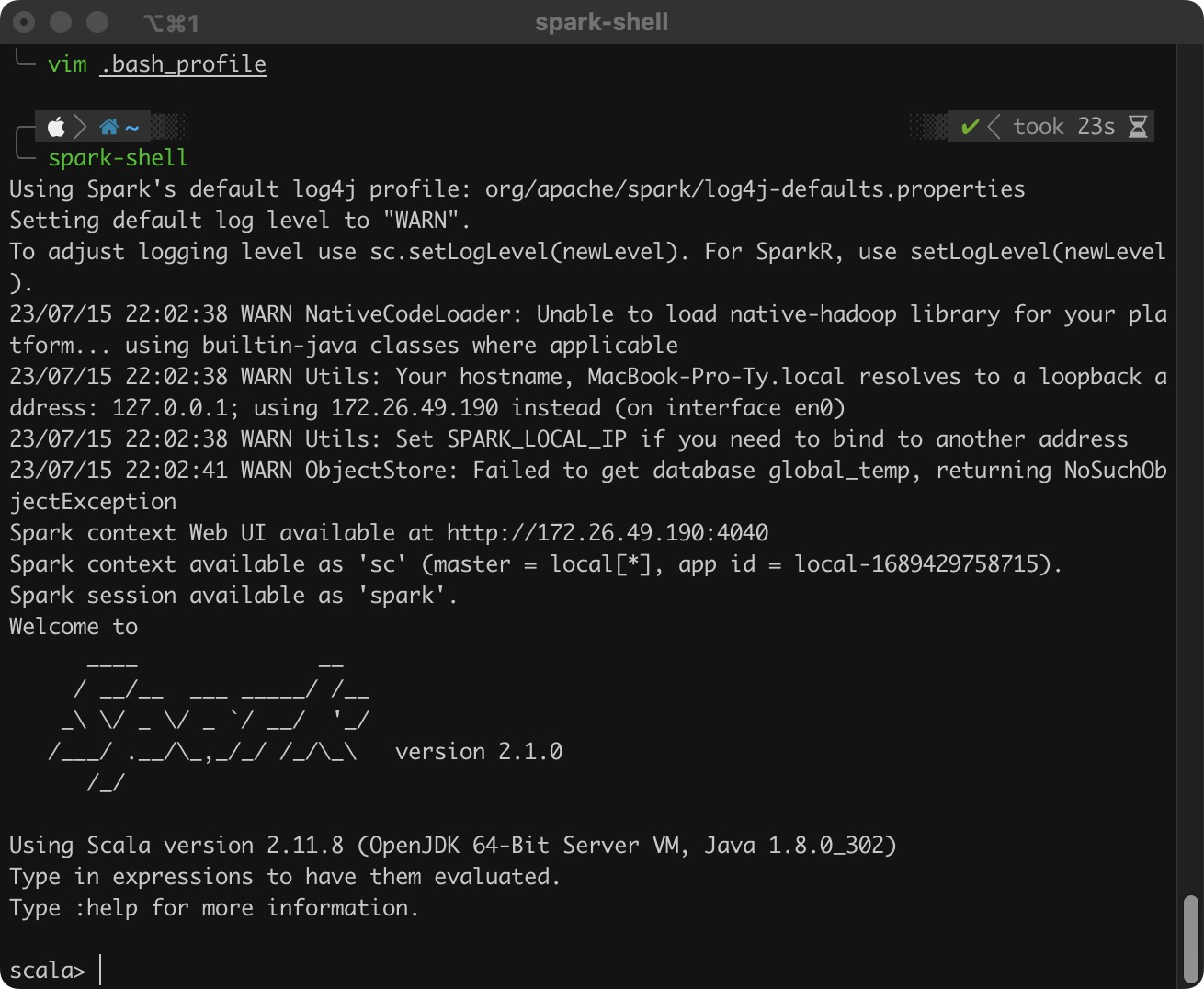Click the SPARK_LOCAL_IP warning line
This screenshot has width=1204, height=989.
[569, 439]
